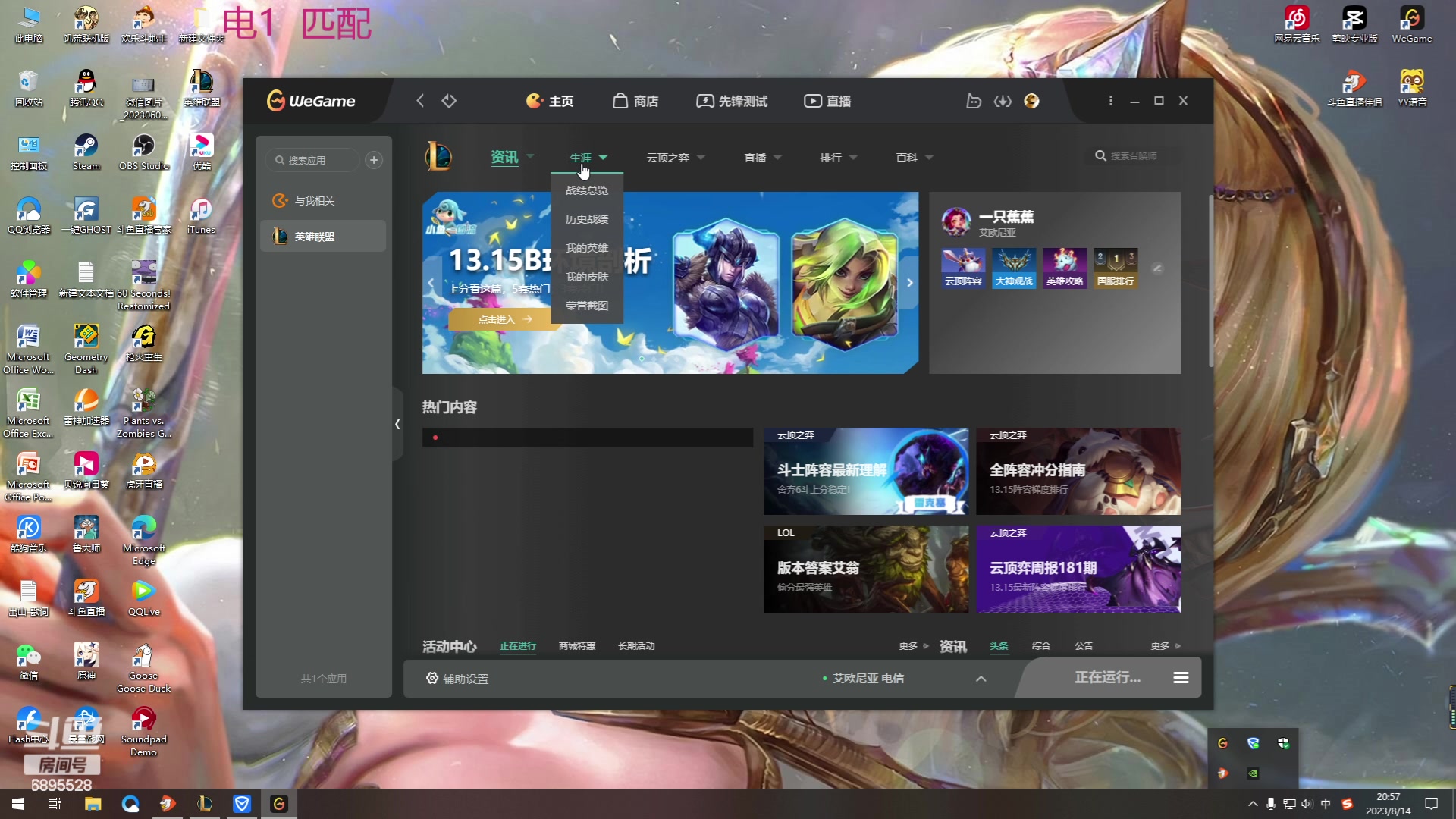Click the diamond refresh icon in the header
Screen dimensions: 1456x819
coord(449,101)
